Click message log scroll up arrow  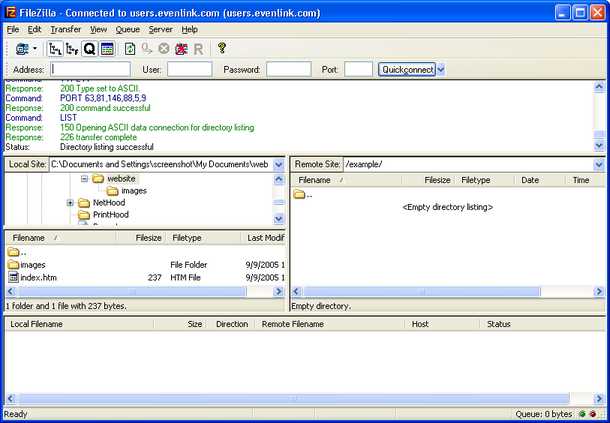(599, 87)
